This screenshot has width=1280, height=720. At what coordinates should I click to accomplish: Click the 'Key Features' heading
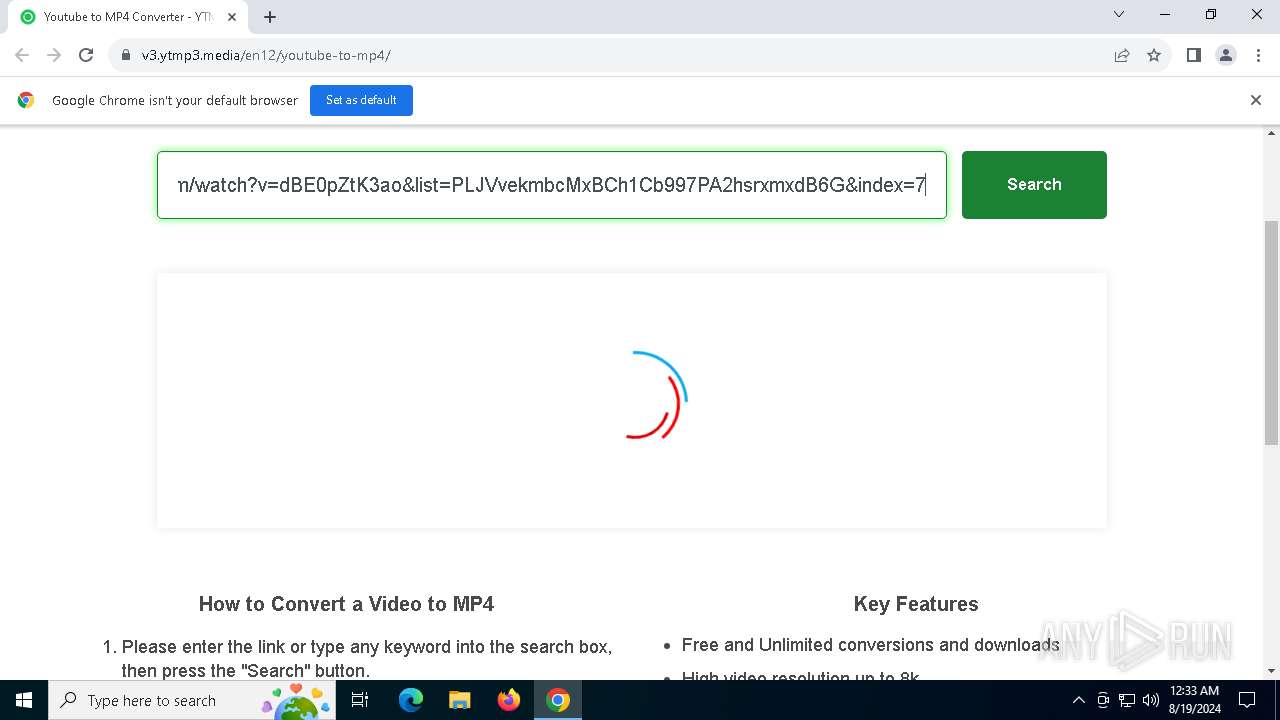click(916, 604)
